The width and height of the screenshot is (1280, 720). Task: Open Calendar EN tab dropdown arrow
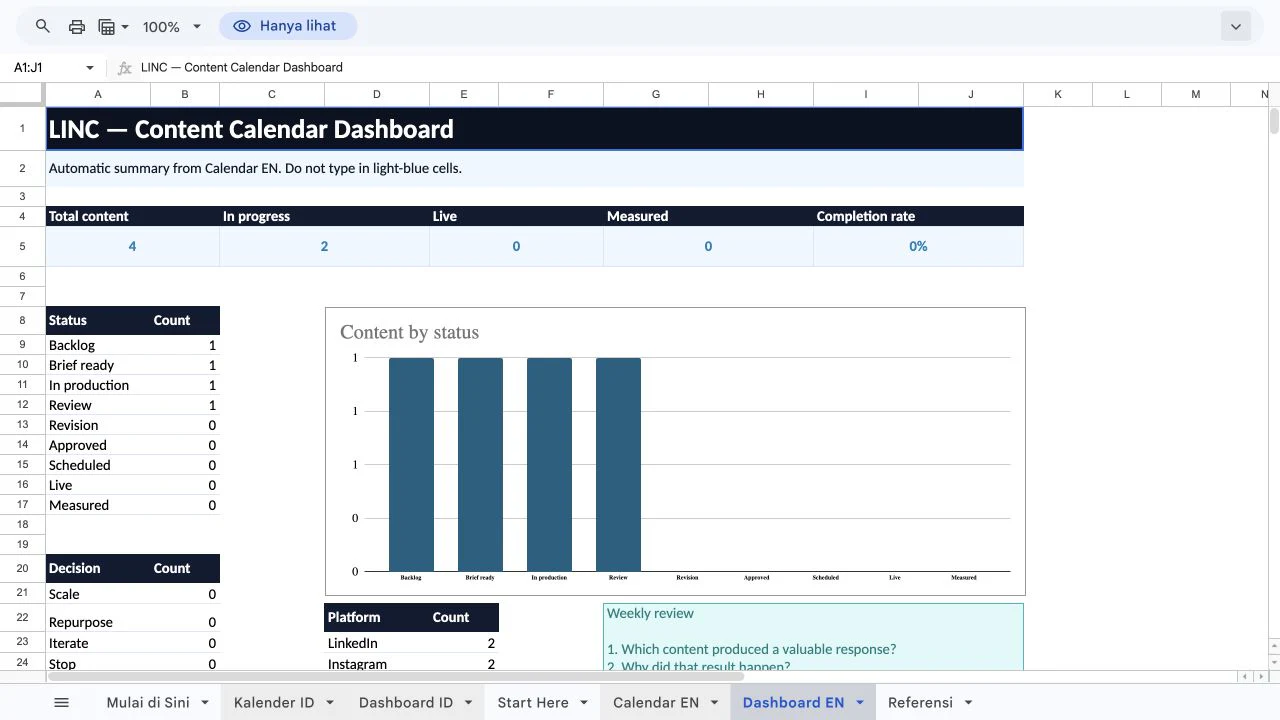714,703
